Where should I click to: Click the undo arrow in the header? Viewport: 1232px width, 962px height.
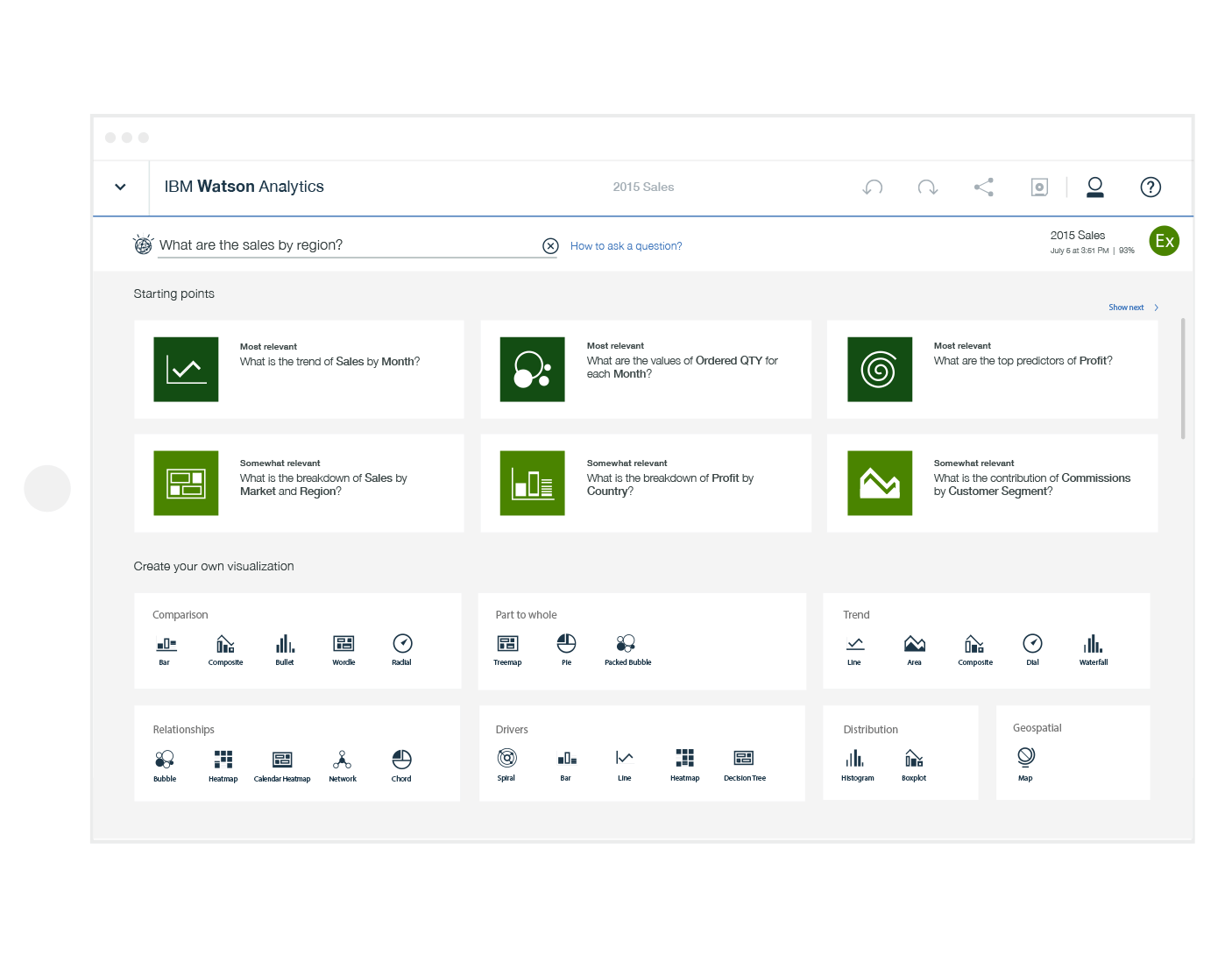pos(872,187)
